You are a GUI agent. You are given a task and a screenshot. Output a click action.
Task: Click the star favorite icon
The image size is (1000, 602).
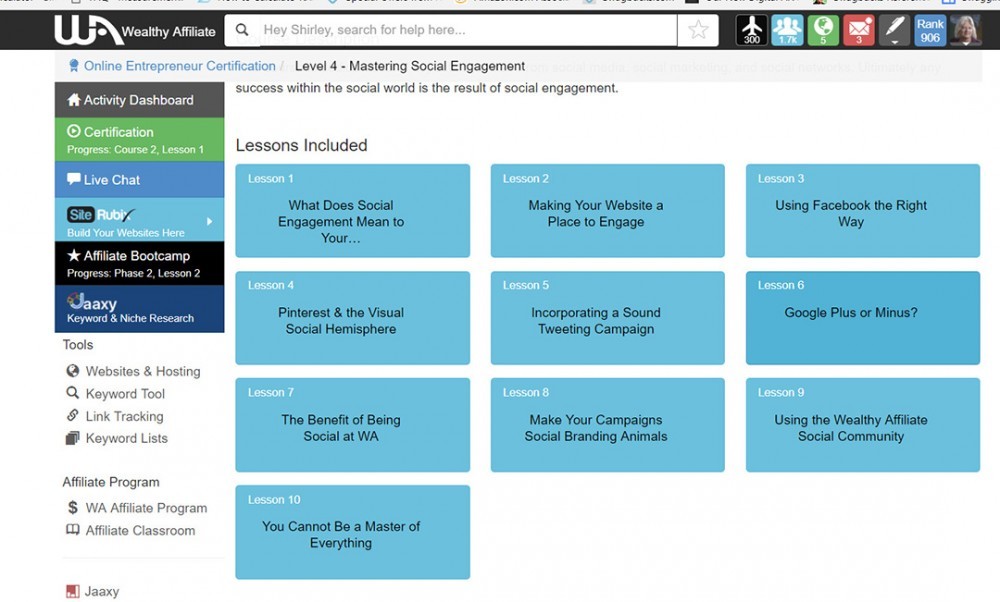(x=698, y=30)
